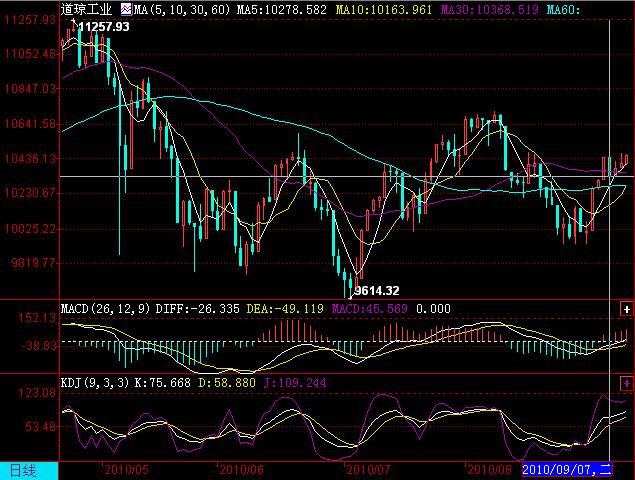Click the 10641.58 price axis label

click(30, 124)
